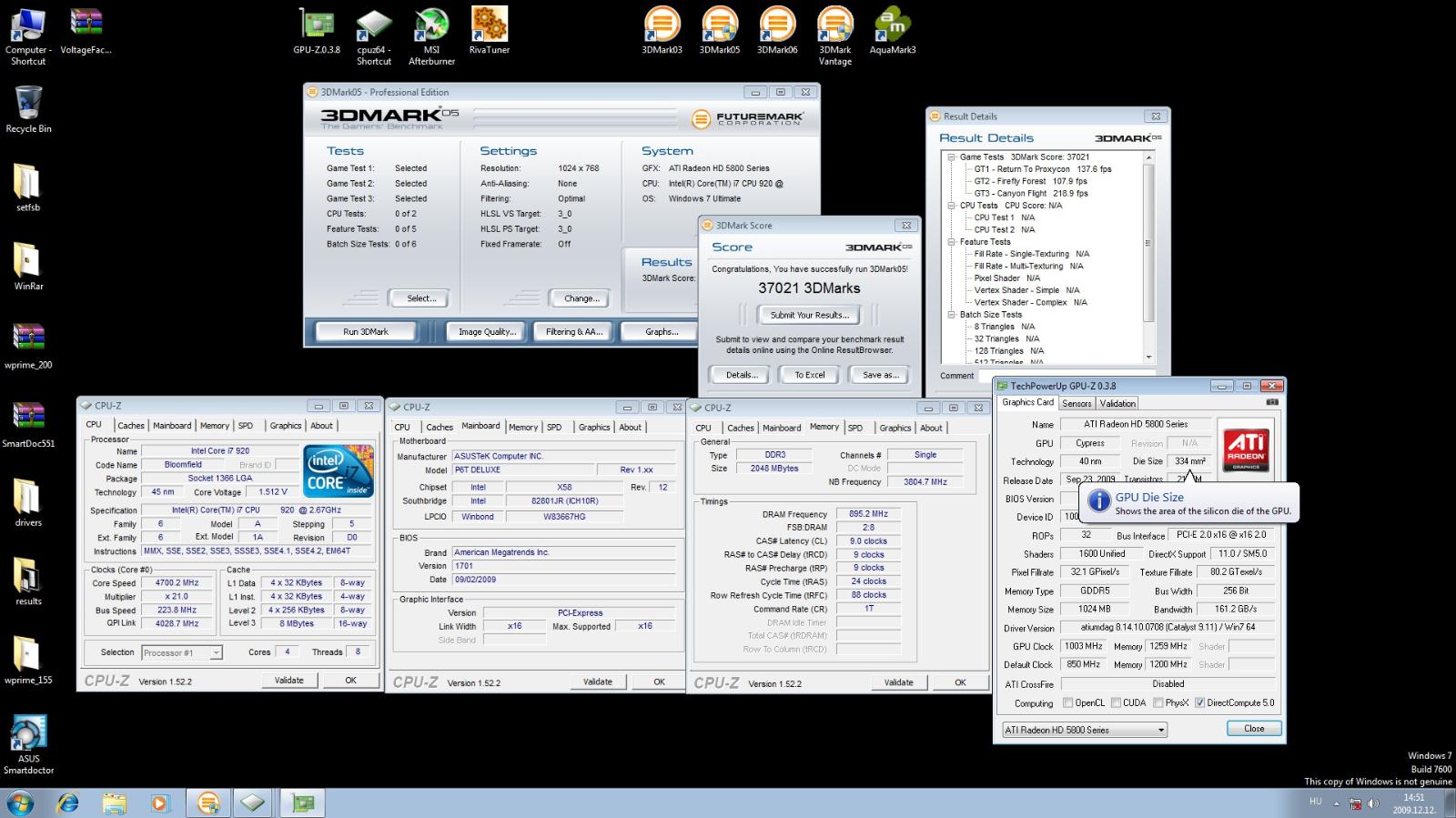This screenshot has height=818, width=1456.
Task: Open the Graphics tab in the right CPU-Z window
Action: 895,428
